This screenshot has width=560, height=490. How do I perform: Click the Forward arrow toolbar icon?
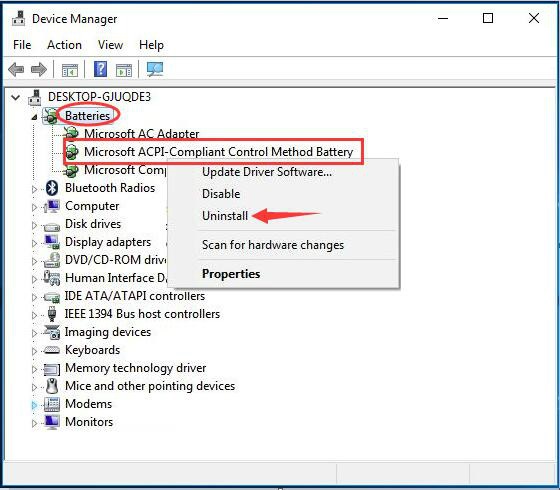coord(39,69)
